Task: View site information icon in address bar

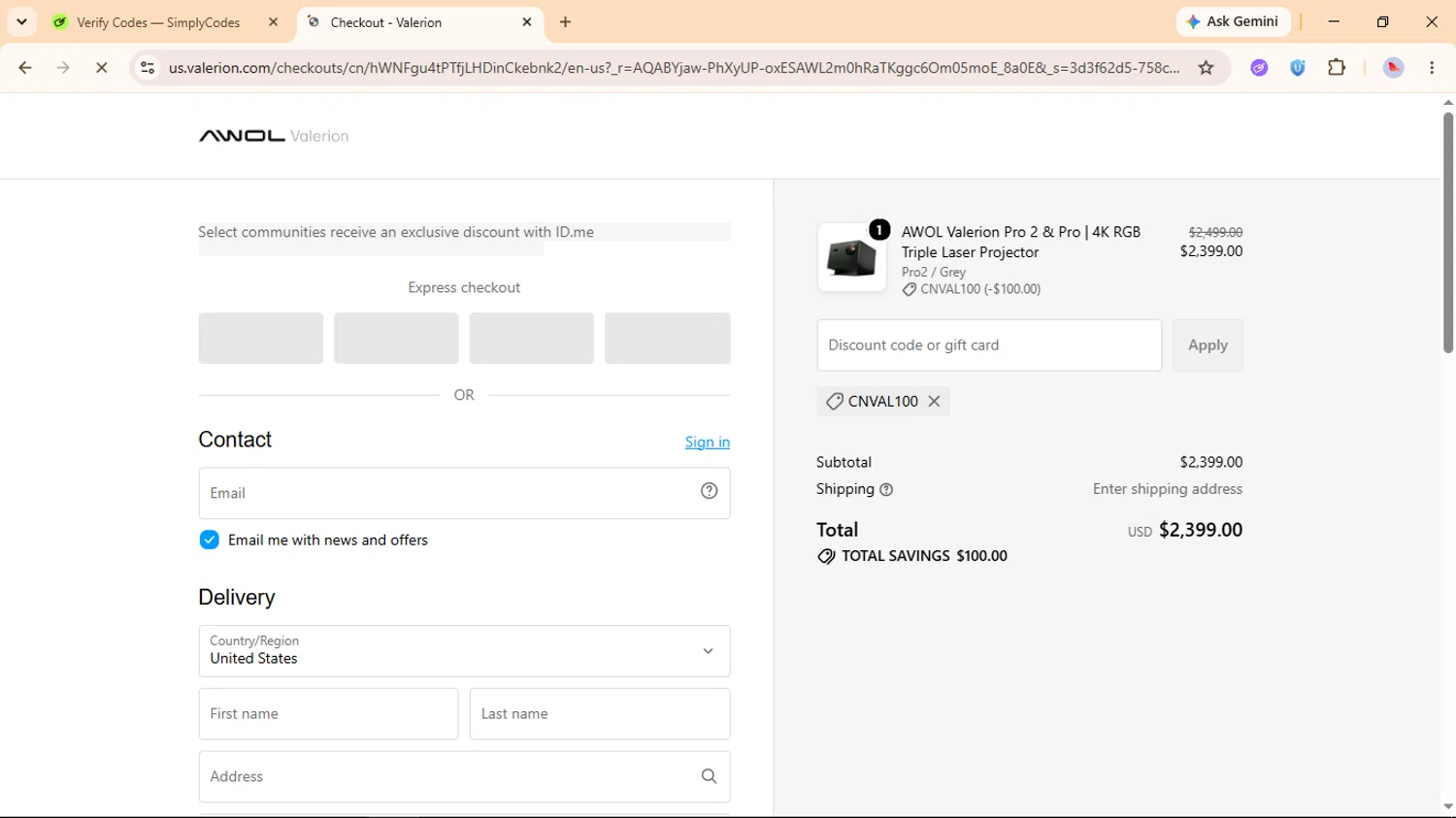Action: (x=148, y=68)
